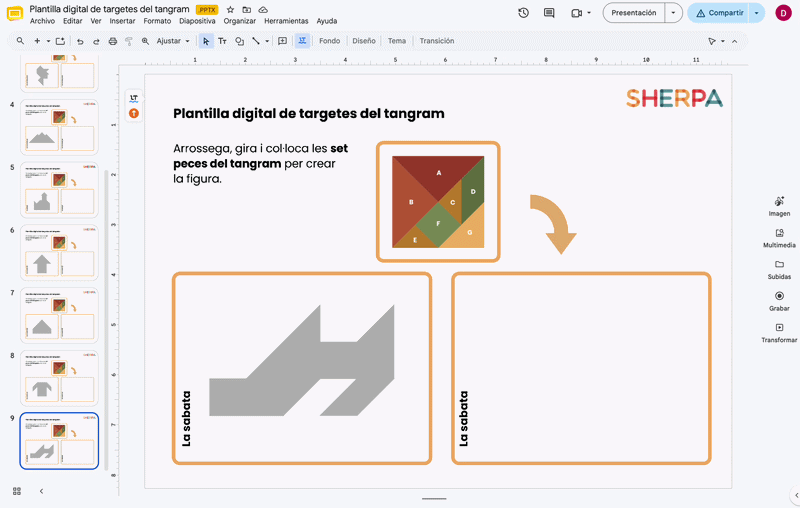Click the Presentación button
The width and height of the screenshot is (800, 508).
click(x=634, y=13)
